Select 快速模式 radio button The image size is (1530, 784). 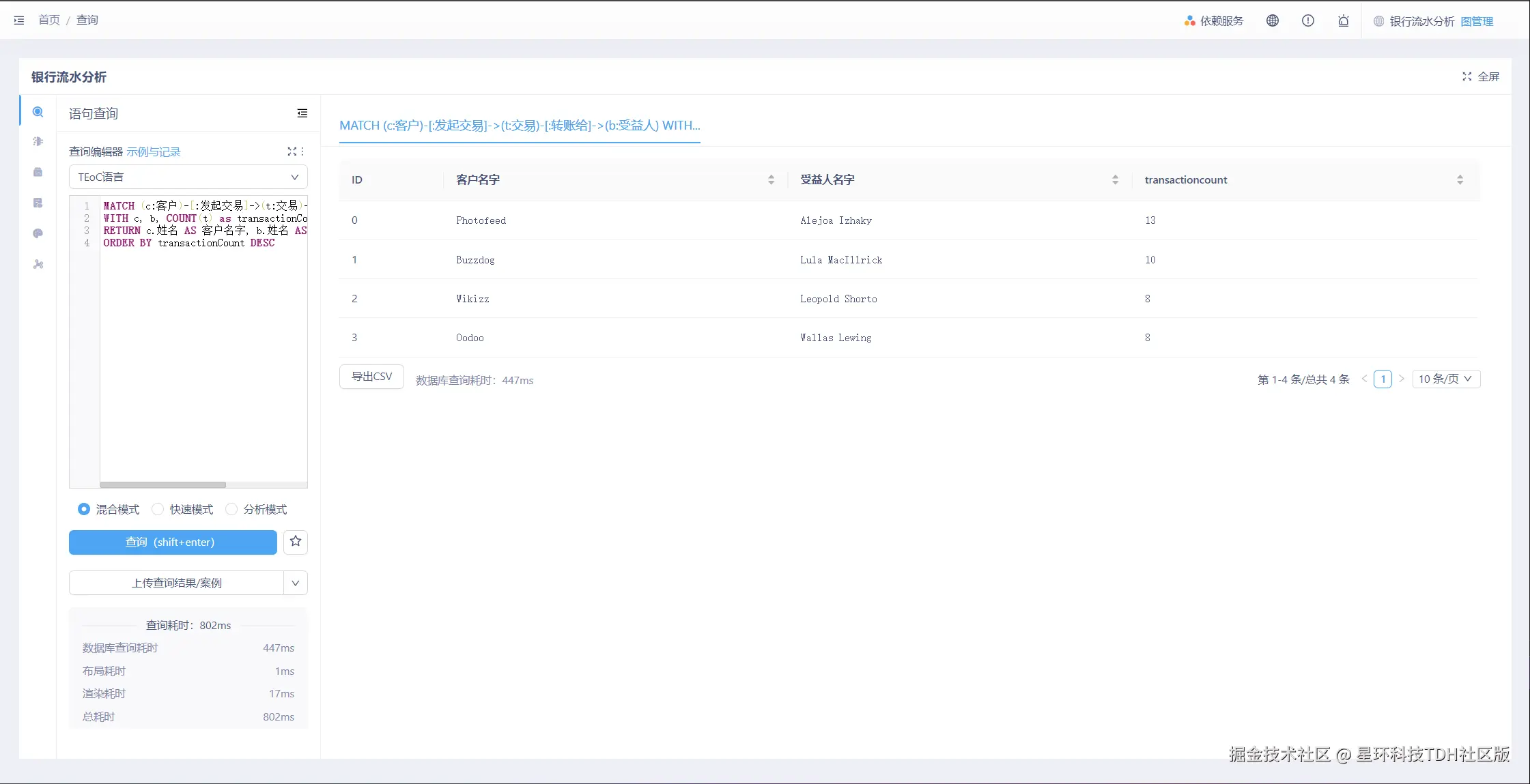pos(158,509)
